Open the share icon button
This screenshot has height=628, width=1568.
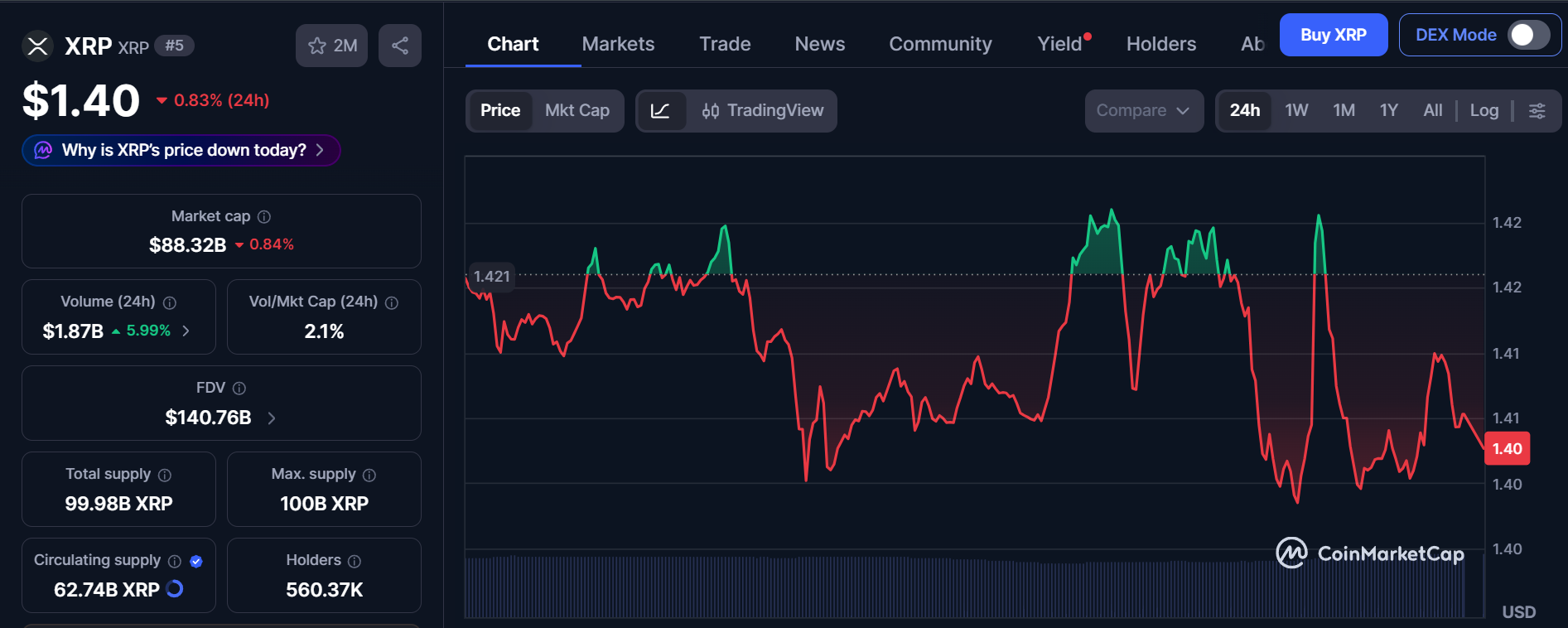pyautogui.click(x=400, y=46)
